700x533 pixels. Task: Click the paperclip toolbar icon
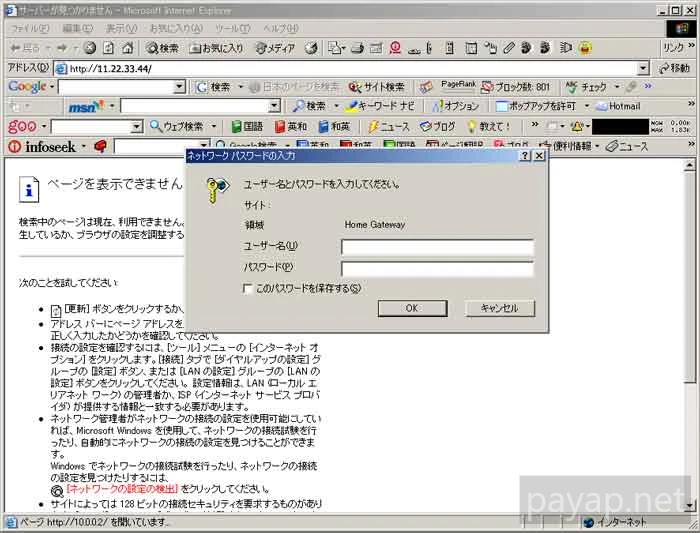click(x=508, y=48)
